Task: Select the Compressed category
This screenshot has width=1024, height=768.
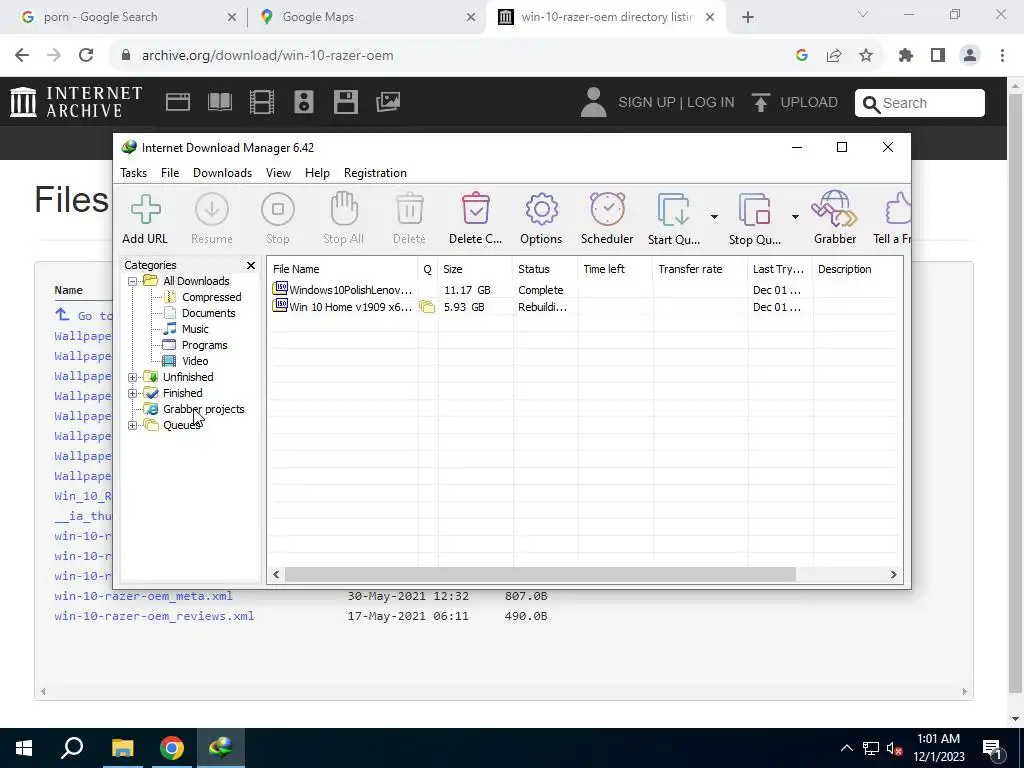Action: pyautogui.click(x=212, y=297)
